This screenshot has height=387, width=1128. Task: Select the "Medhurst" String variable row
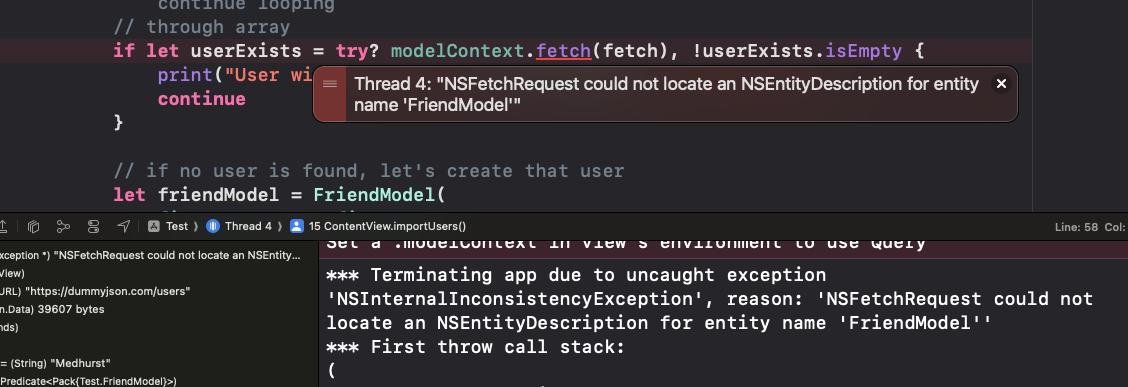pyautogui.click(x=158, y=363)
